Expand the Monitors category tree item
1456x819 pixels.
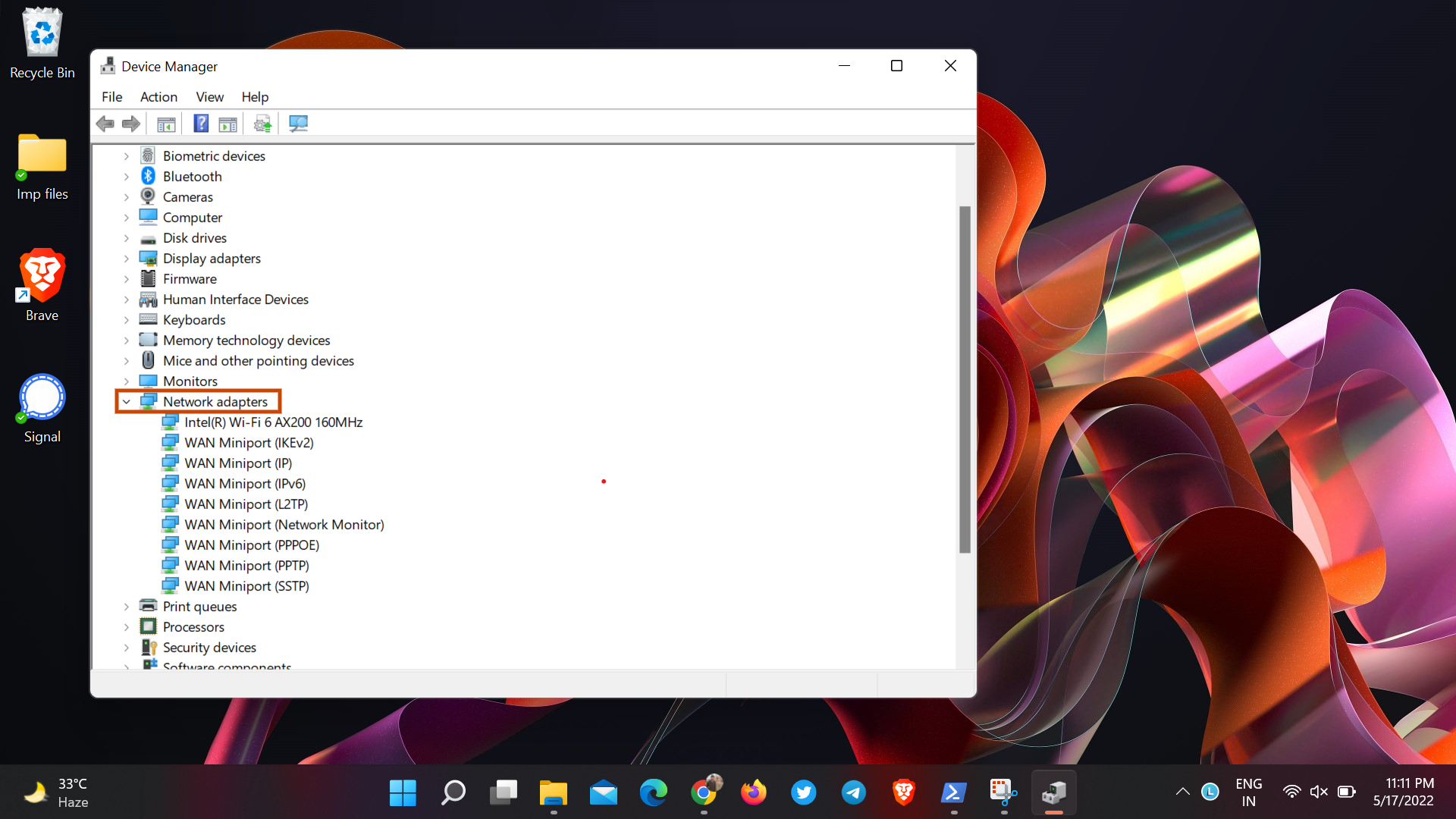(125, 381)
